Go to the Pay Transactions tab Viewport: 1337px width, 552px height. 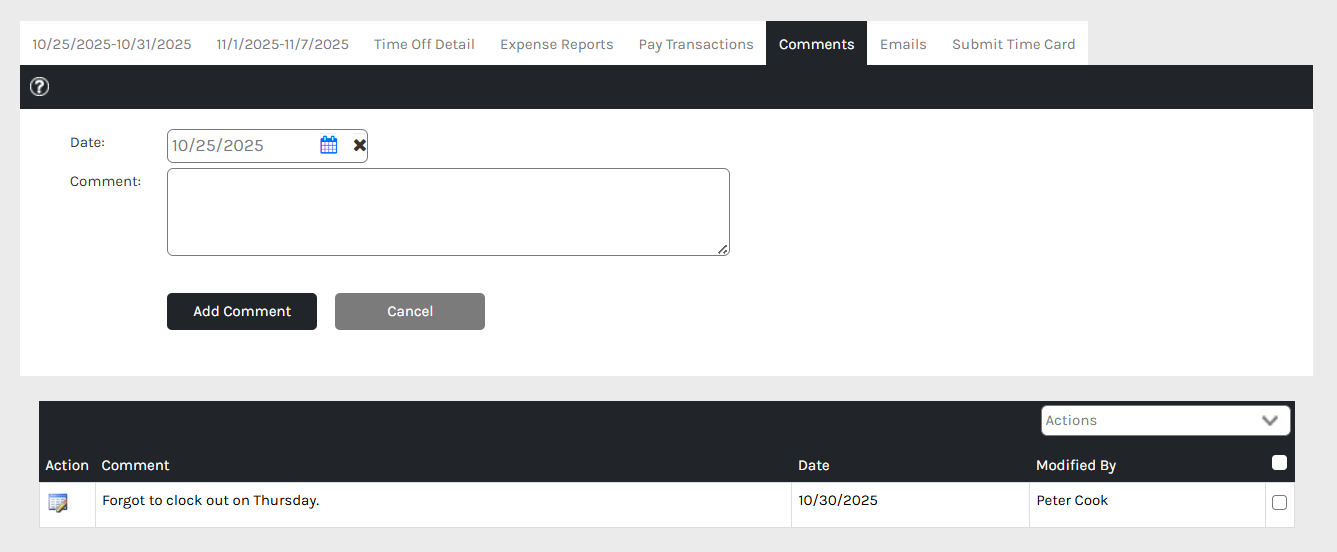[x=696, y=44]
